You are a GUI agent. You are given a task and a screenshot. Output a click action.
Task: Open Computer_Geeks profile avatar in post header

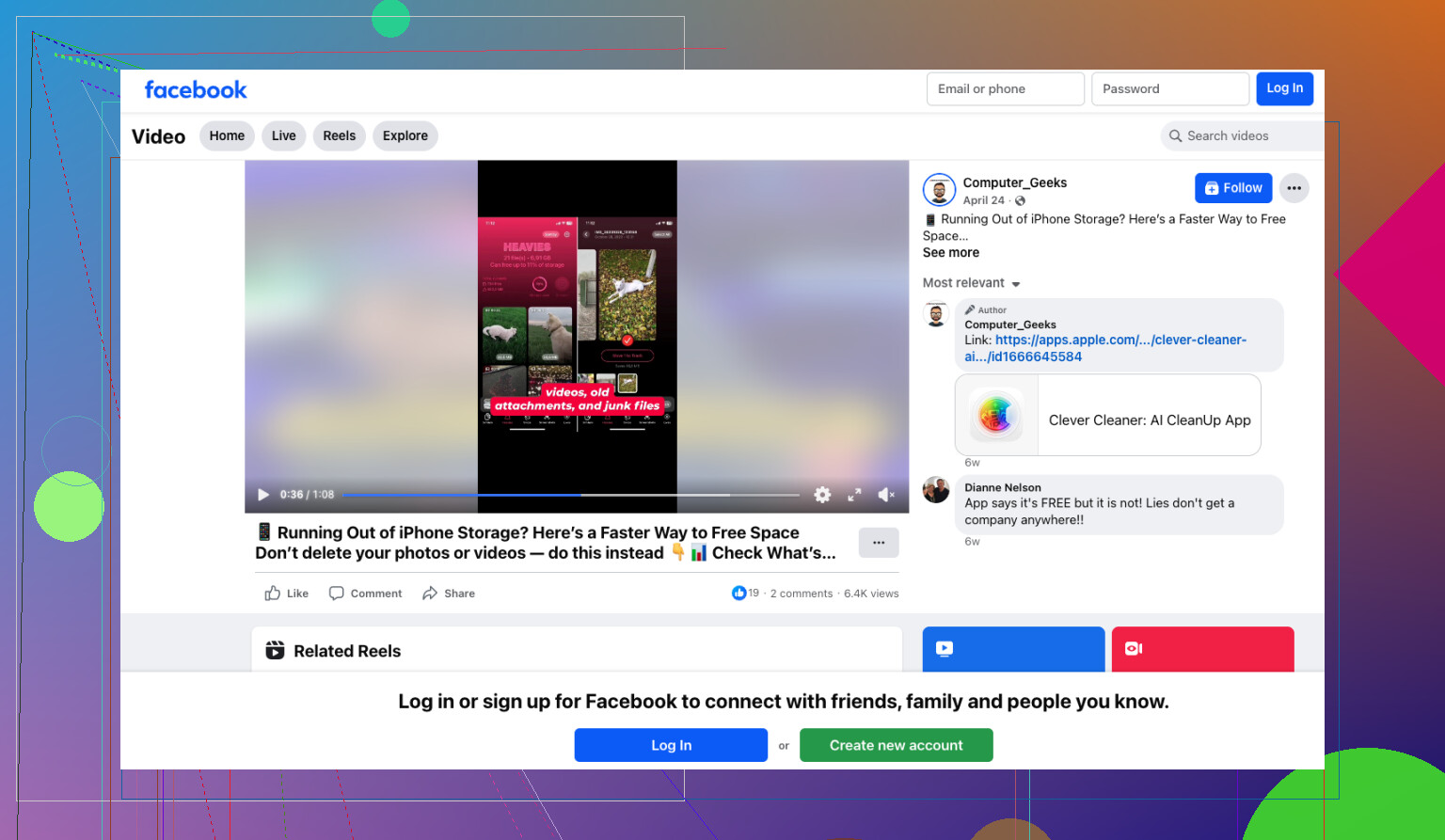point(939,190)
